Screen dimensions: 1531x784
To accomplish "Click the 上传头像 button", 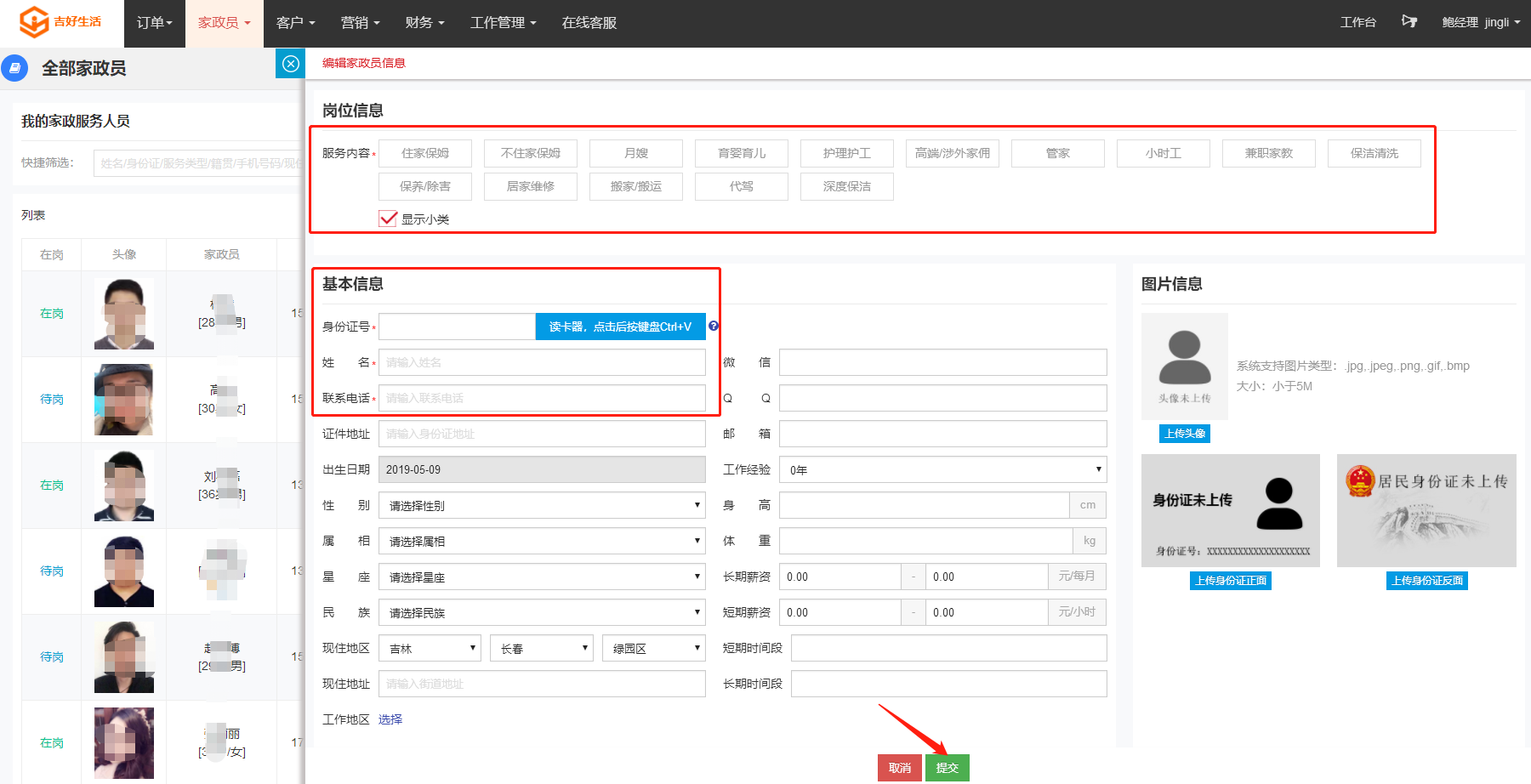I will 1185,434.
